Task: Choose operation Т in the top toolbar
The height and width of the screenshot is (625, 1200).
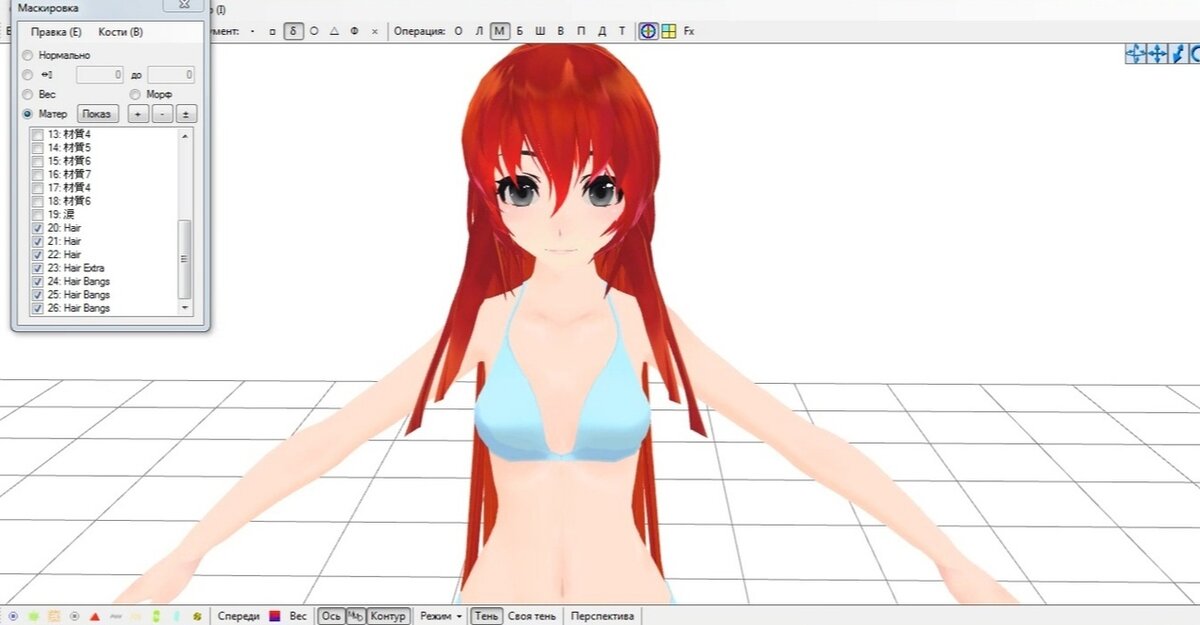Action: [x=622, y=31]
